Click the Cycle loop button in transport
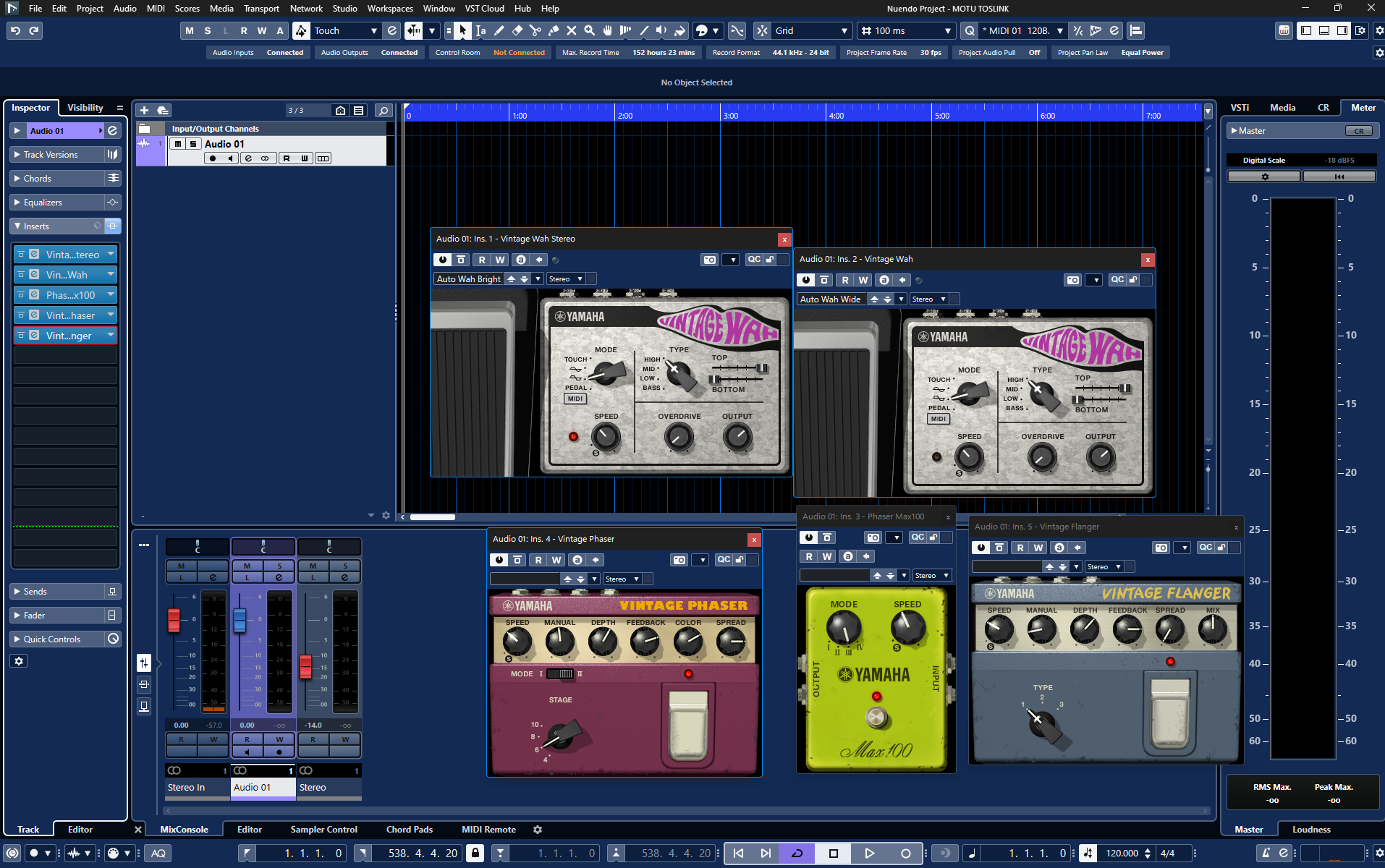The height and width of the screenshot is (868, 1385). (797, 854)
